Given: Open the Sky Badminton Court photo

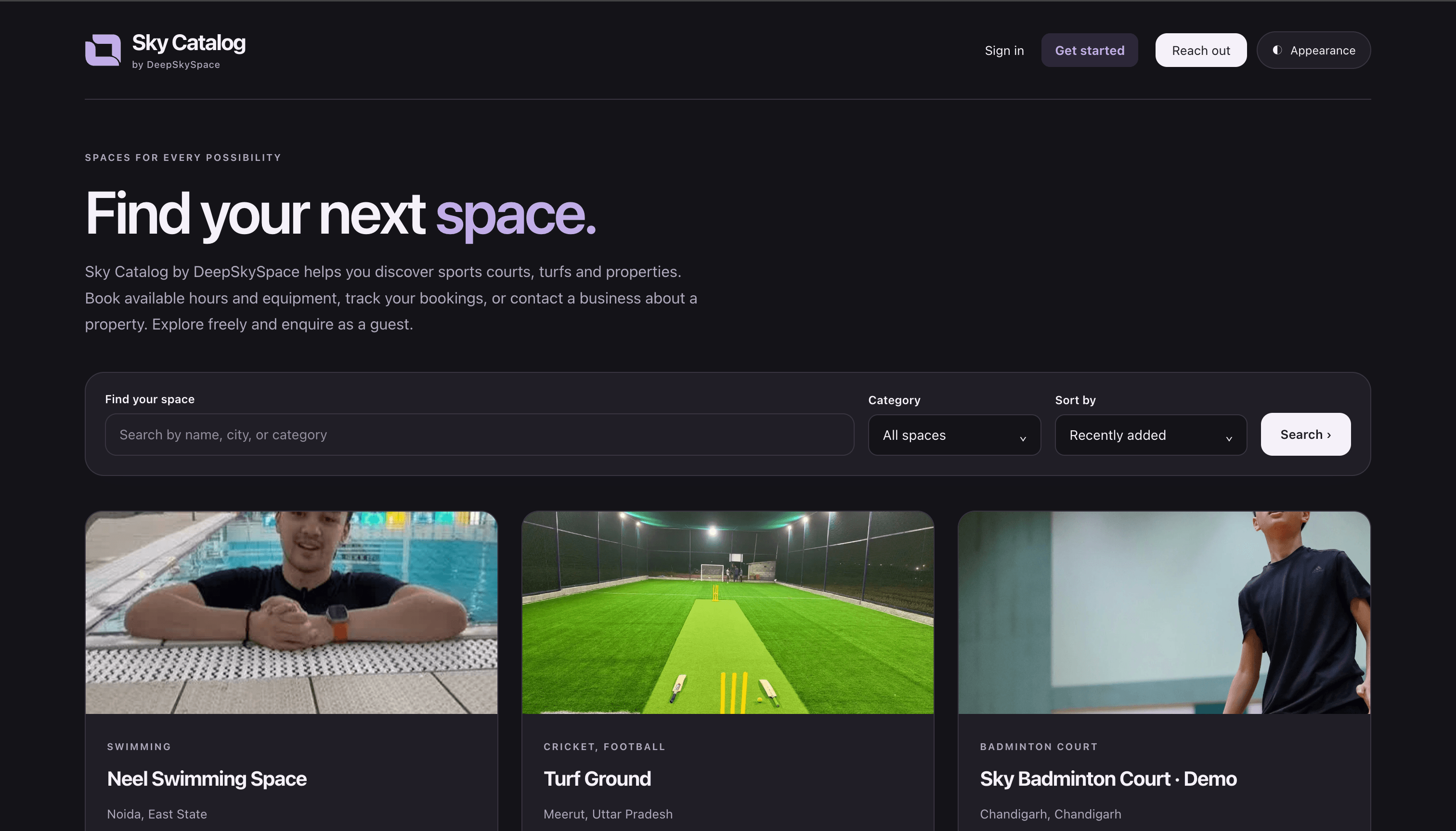Looking at the screenshot, I should (1164, 612).
